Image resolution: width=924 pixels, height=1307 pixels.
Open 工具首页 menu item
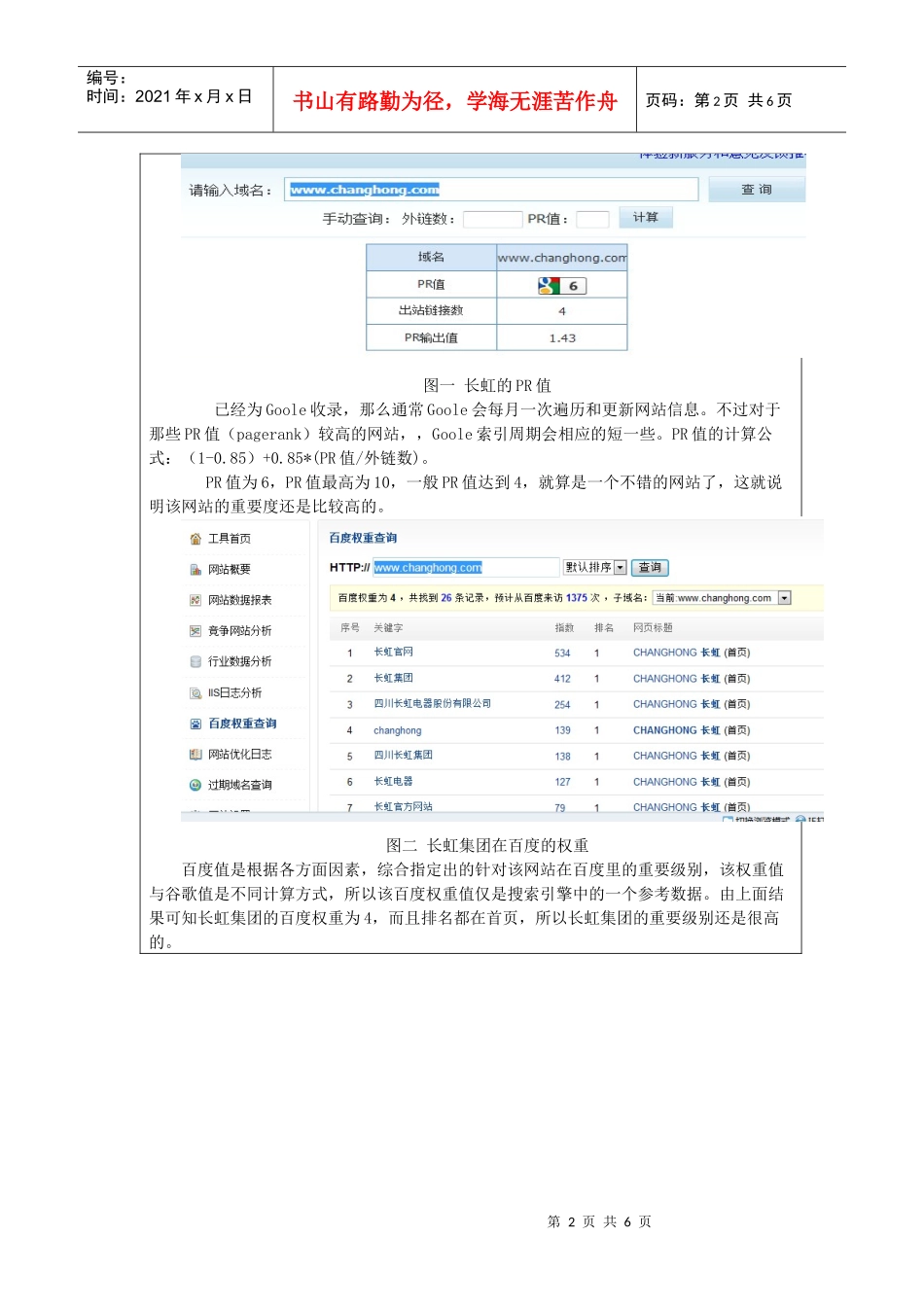(x=230, y=539)
